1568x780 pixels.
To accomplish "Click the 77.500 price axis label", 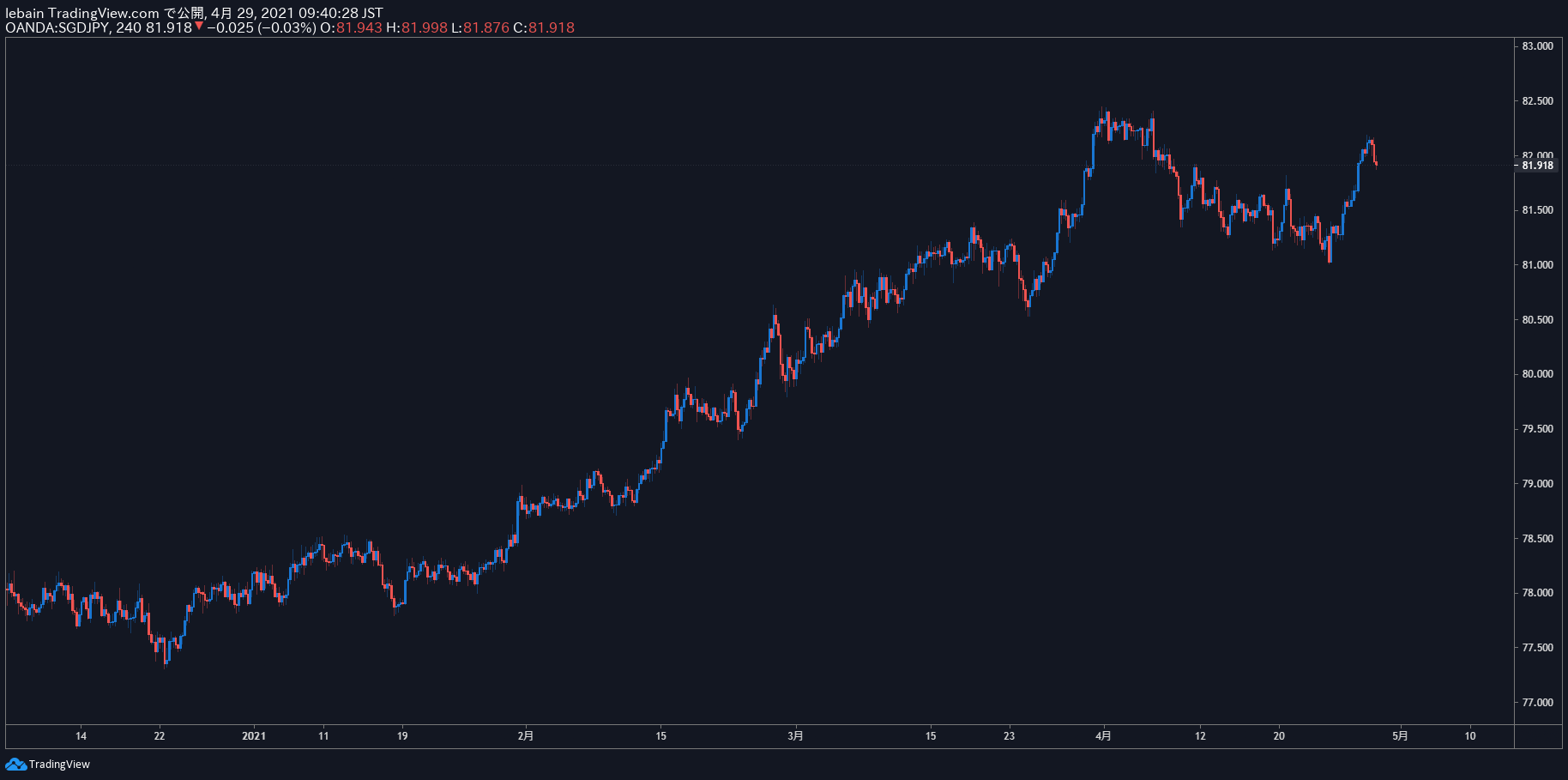I will click(1537, 648).
